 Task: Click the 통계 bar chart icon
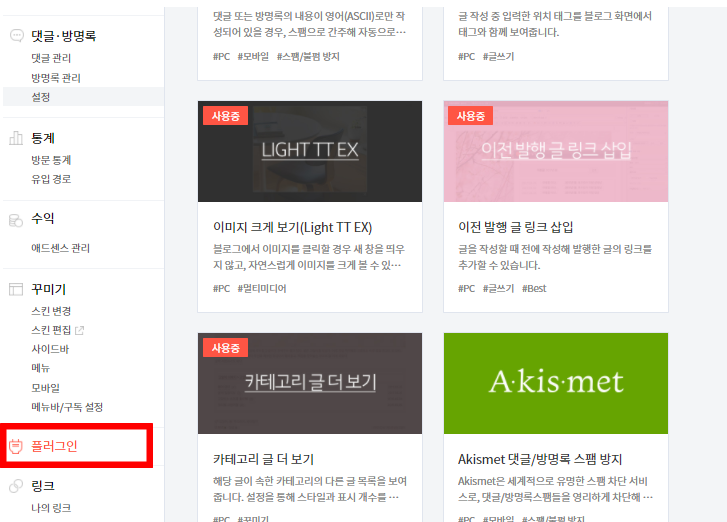click(x=16, y=138)
